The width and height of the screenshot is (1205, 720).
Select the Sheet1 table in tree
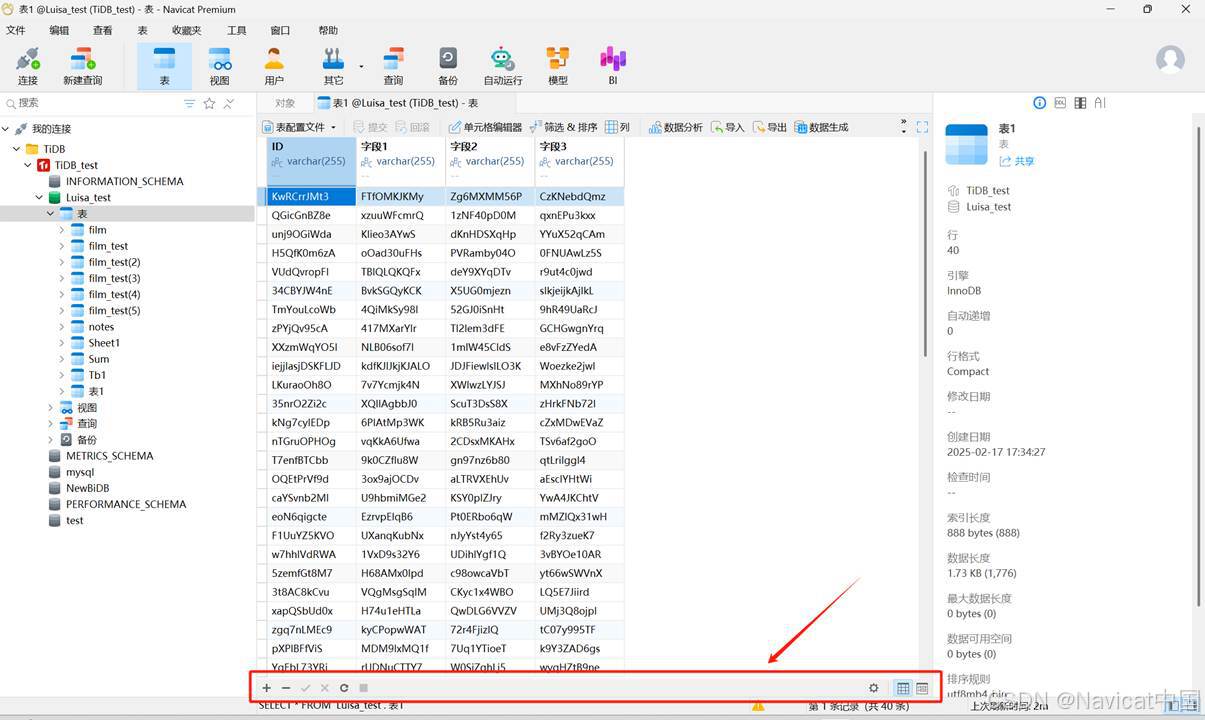[104, 343]
